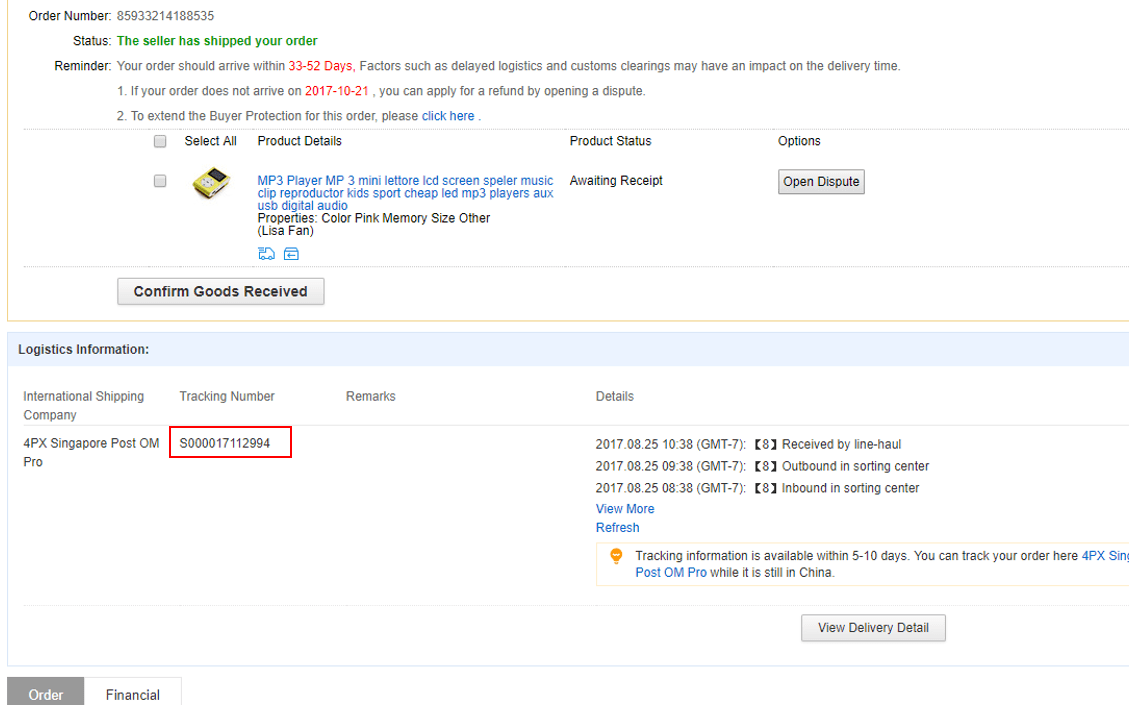Viewport: 1129px width, 705px height.
Task: Click the Logistics Information section header
Action: click(x=84, y=350)
